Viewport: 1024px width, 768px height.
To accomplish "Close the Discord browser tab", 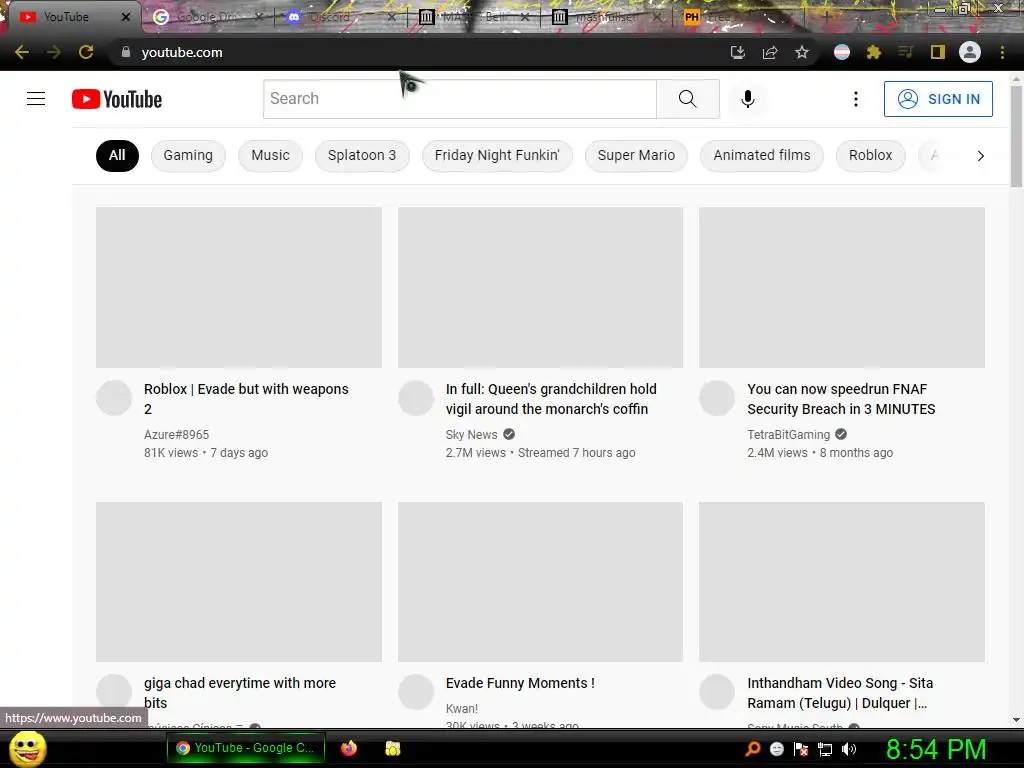I will point(392,17).
